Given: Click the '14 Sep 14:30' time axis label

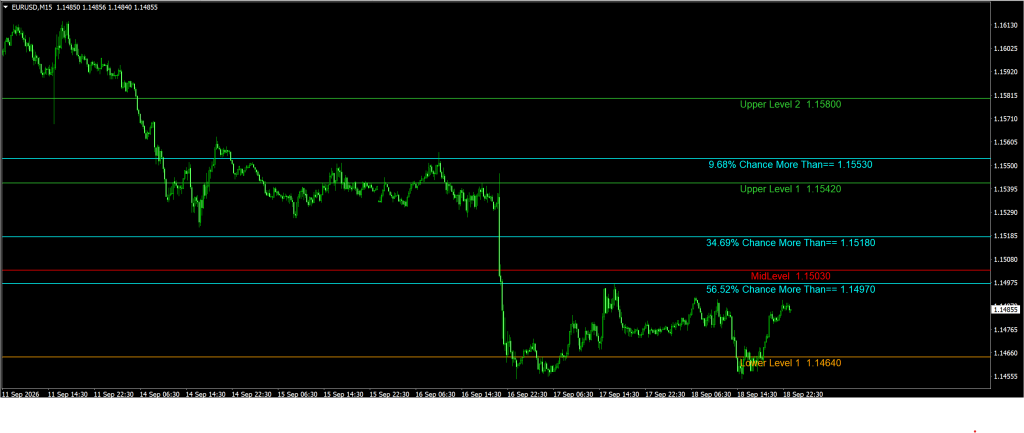Looking at the screenshot, I should (204, 394).
